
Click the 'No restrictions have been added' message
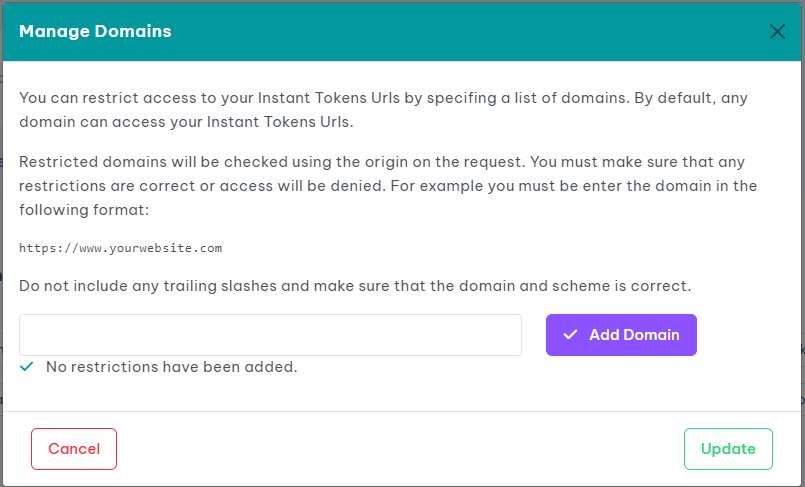pyautogui.click(x=172, y=367)
